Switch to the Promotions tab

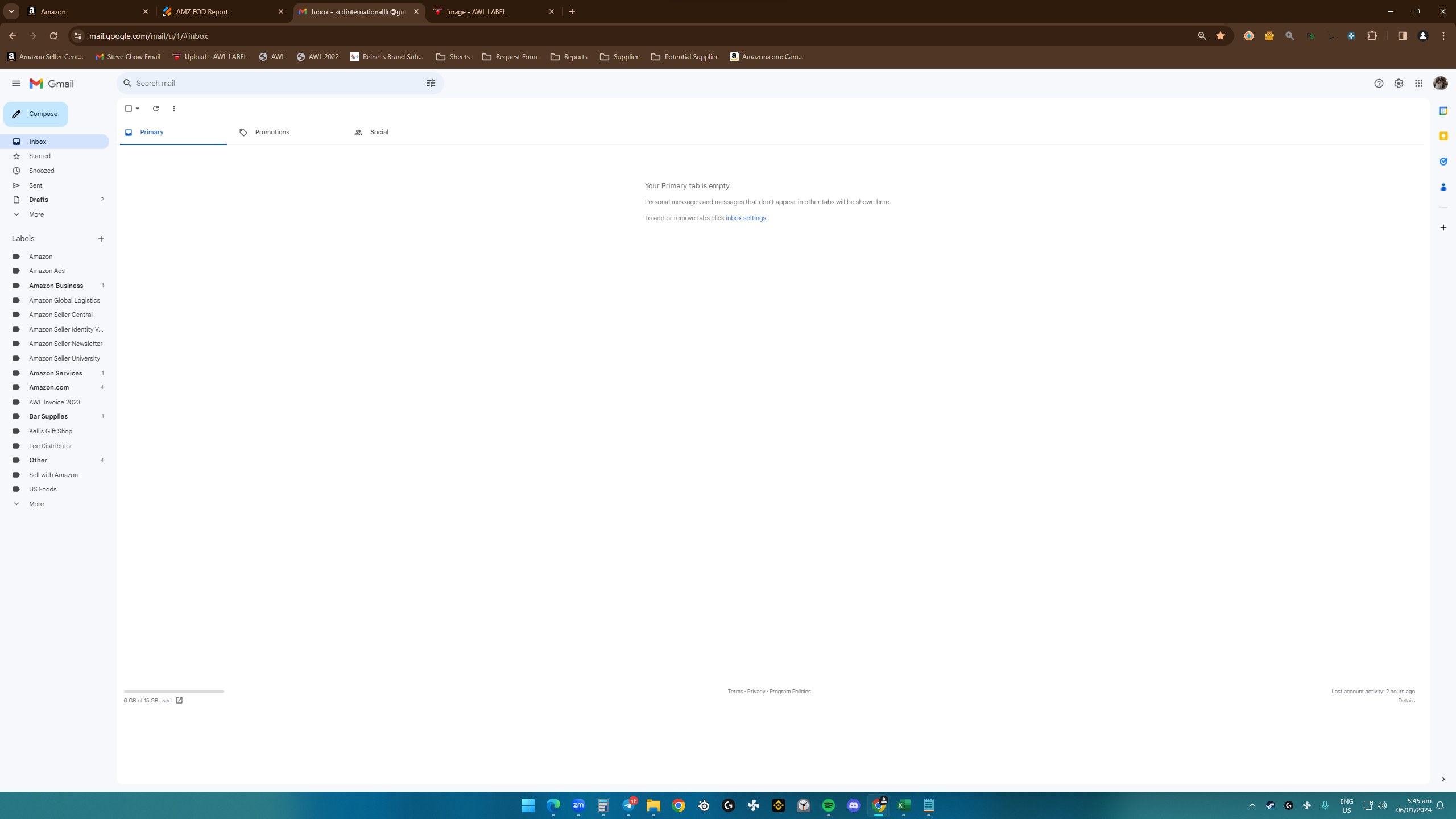tap(287, 133)
